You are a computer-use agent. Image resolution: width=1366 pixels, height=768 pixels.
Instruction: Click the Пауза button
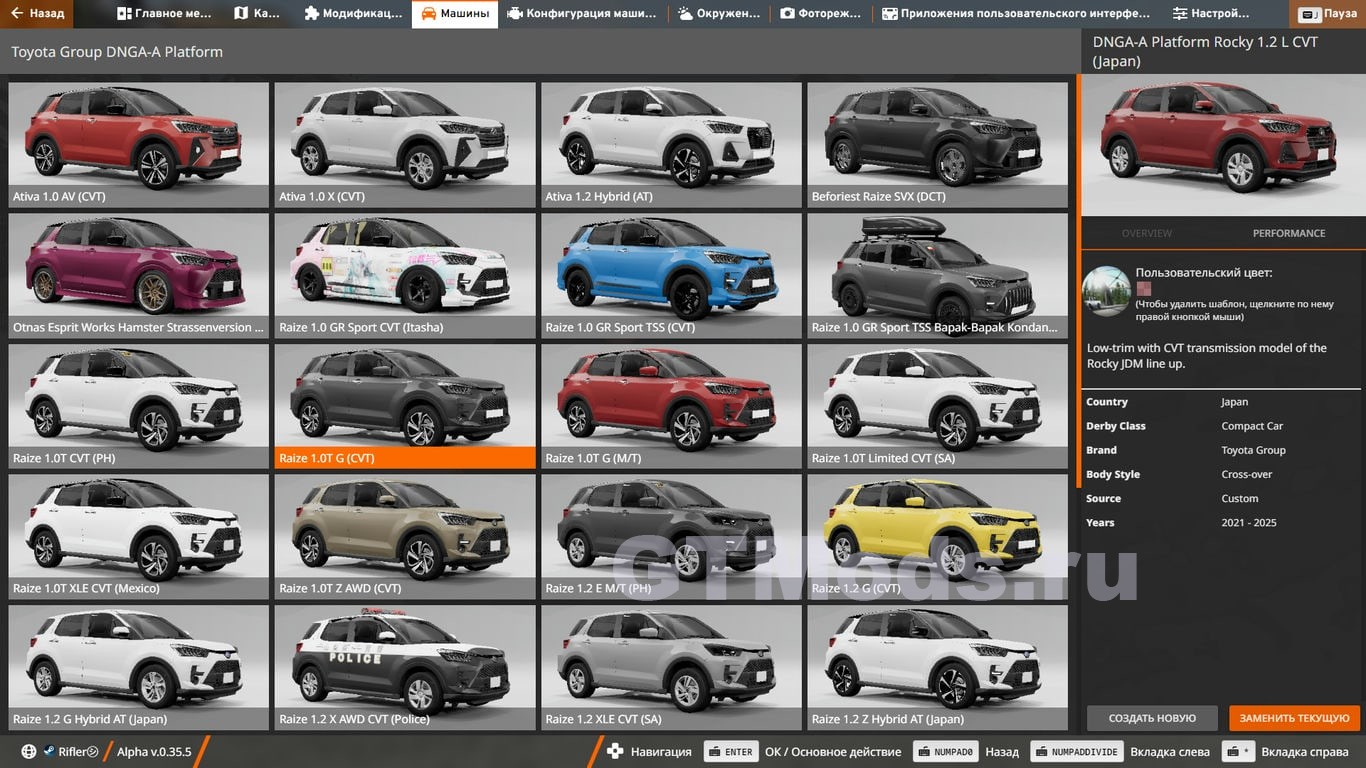[x=1328, y=14]
